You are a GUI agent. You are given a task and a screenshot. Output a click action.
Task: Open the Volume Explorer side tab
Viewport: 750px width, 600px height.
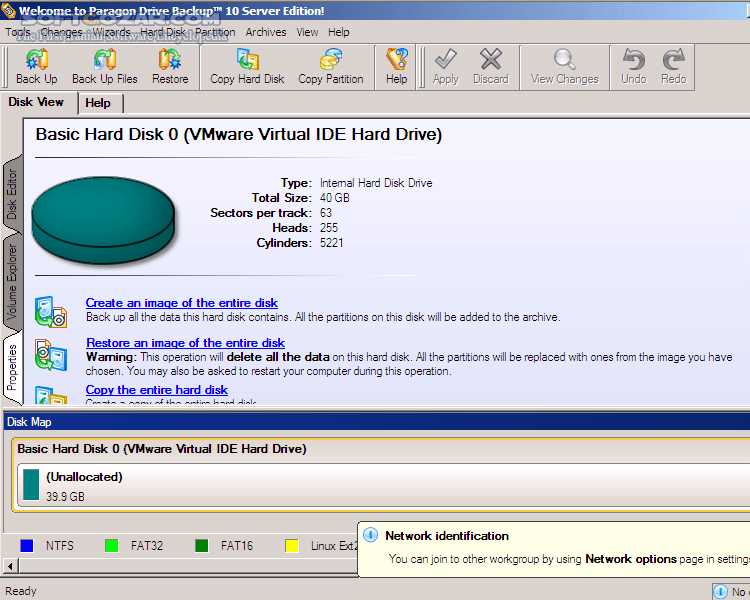pos(11,282)
